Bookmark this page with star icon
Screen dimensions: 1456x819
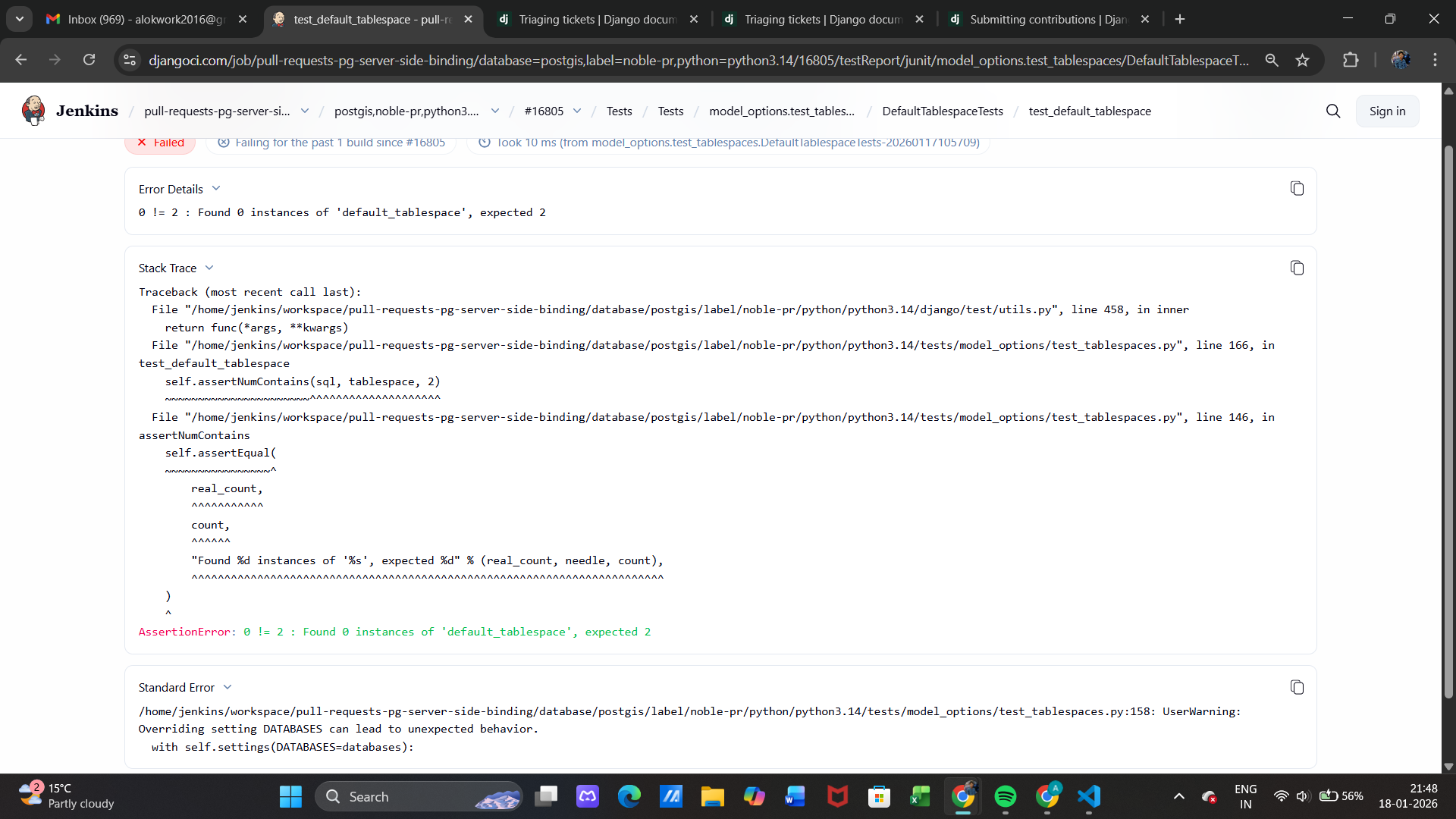[1302, 60]
